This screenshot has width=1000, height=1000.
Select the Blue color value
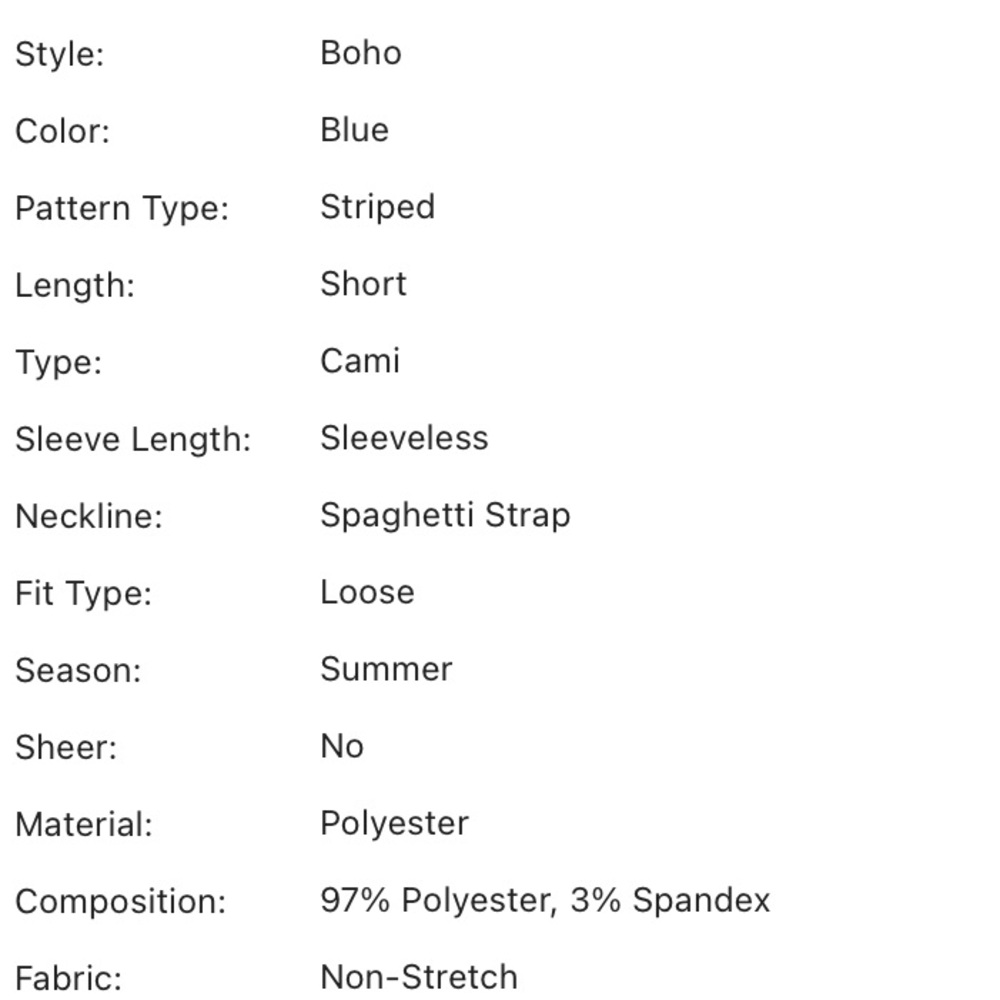(354, 130)
